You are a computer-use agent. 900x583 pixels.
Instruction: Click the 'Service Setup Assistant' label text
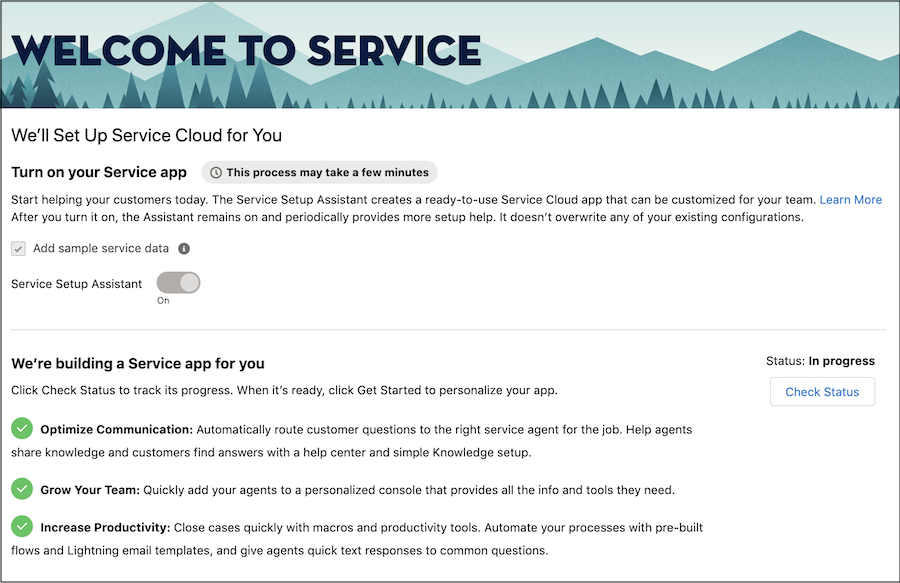pyautogui.click(x=76, y=284)
